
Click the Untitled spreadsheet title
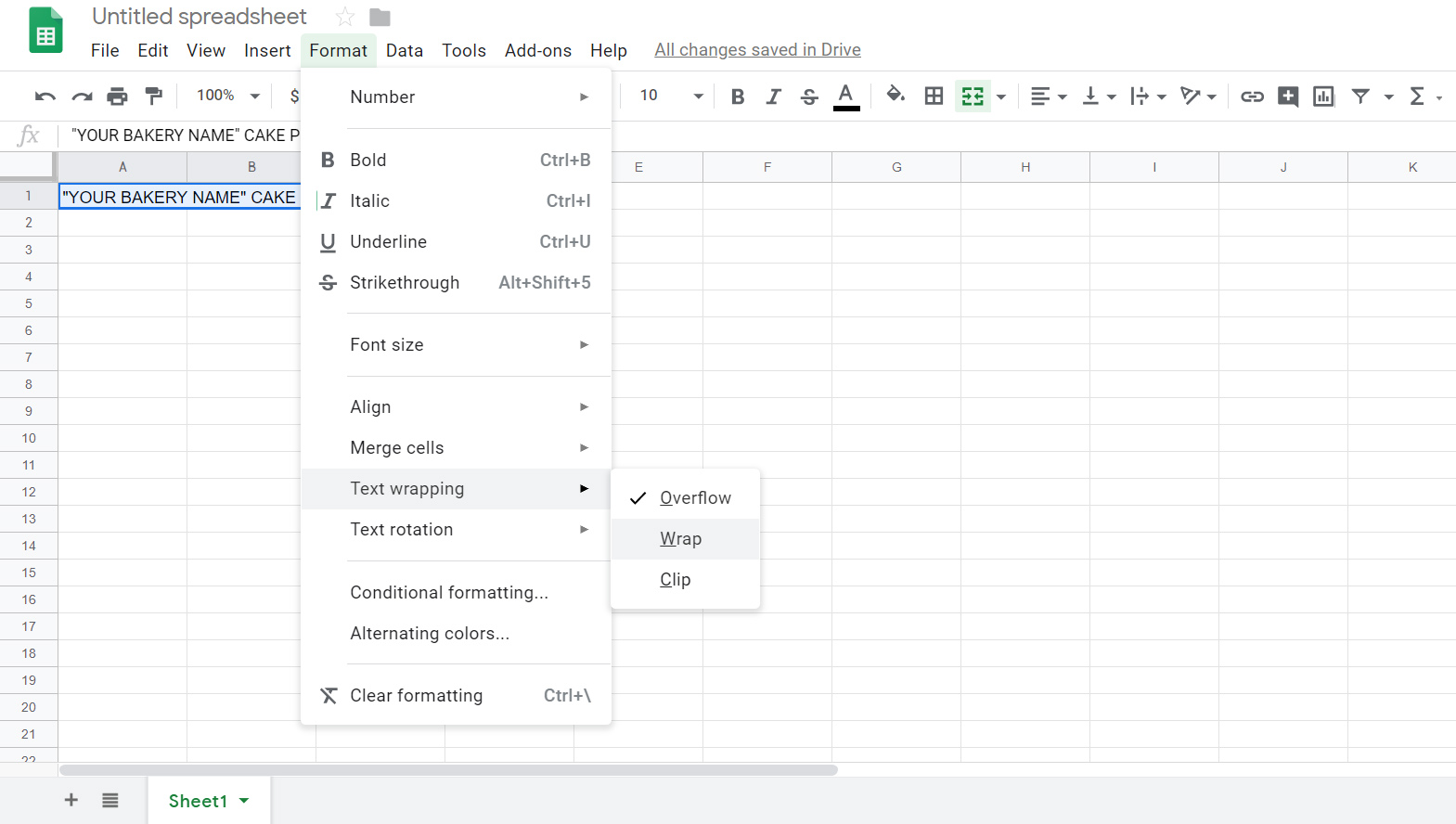199,17
